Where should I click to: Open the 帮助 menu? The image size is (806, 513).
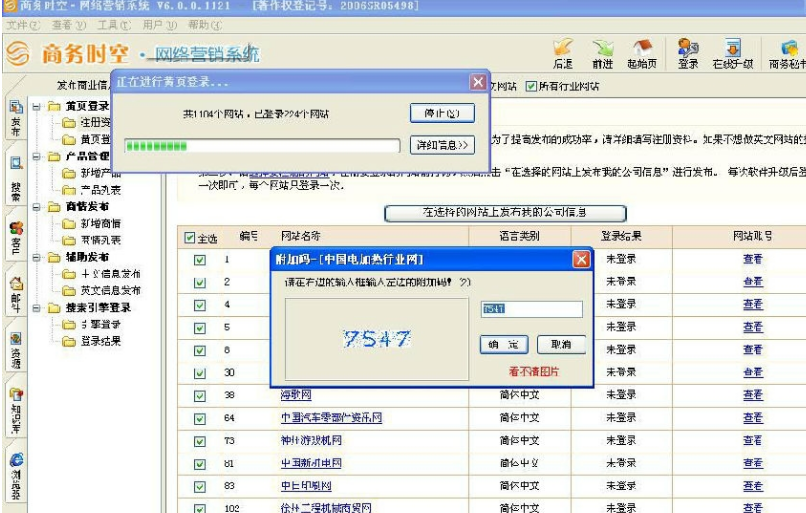205,25
